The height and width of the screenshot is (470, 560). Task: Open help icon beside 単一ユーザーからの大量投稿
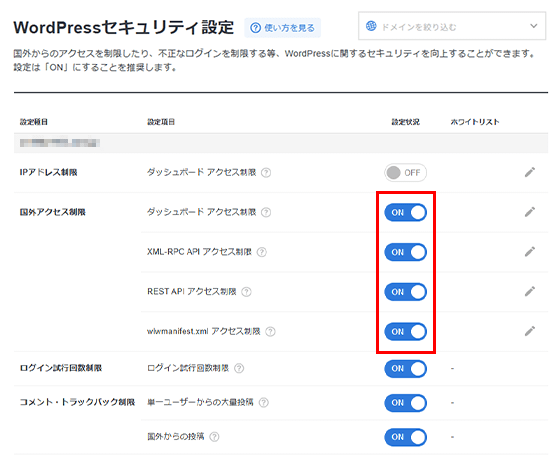point(264,403)
